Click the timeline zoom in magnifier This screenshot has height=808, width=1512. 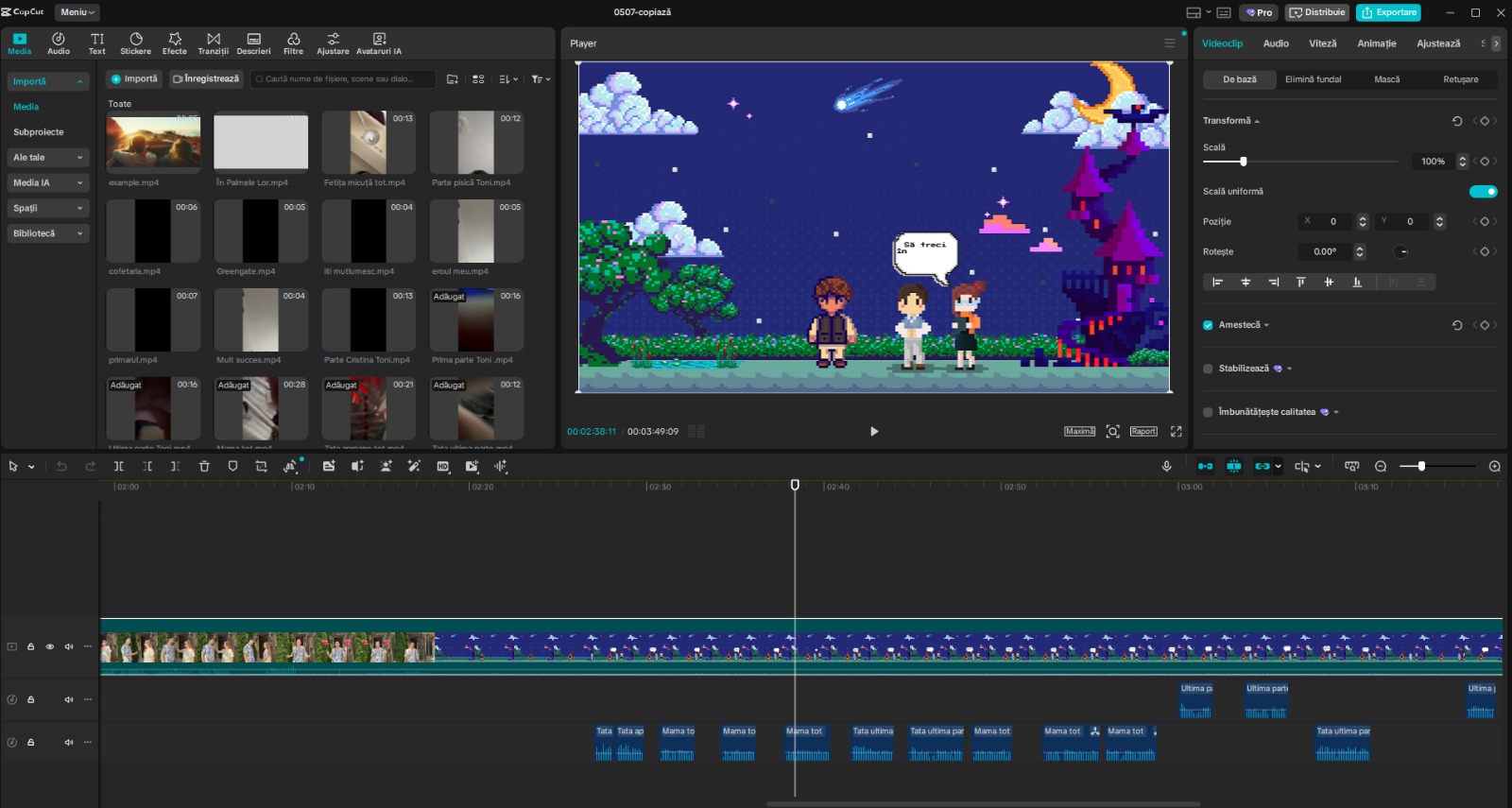click(1494, 466)
